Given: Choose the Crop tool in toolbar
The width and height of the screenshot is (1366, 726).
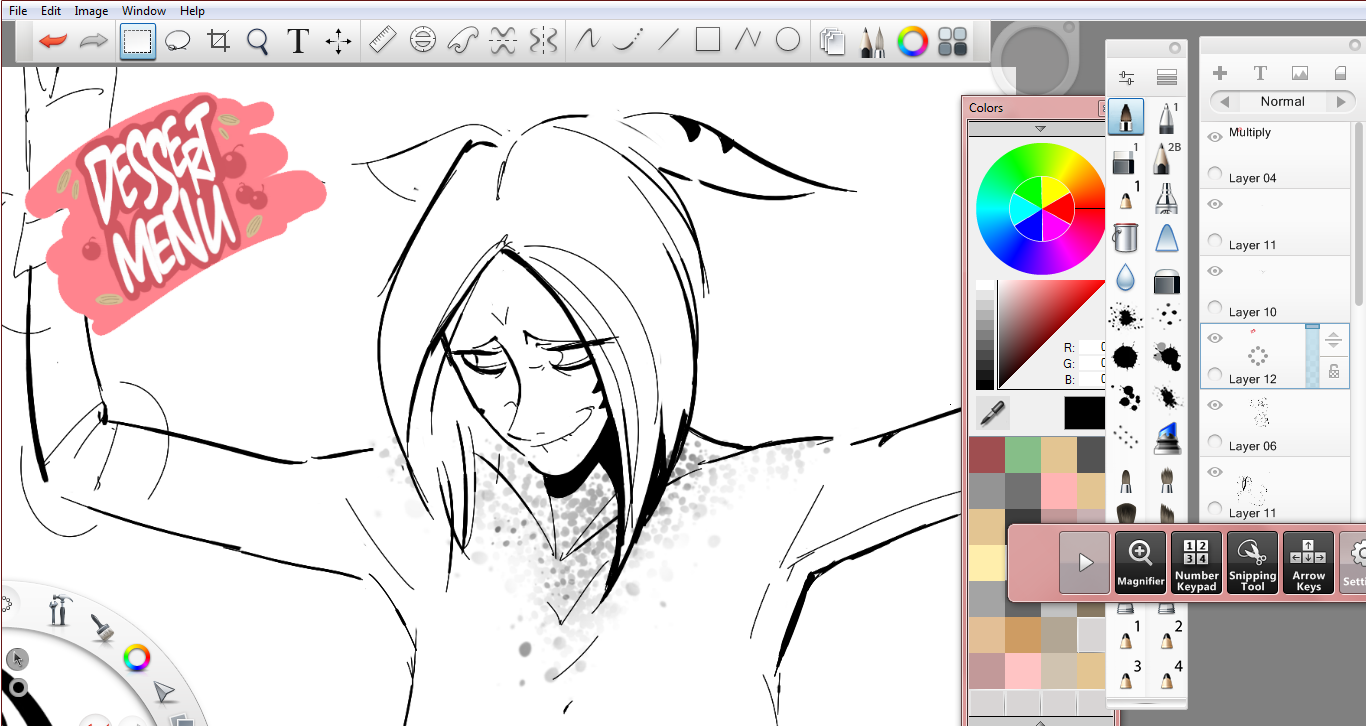Looking at the screenshot, I should [x=218, y=41].
